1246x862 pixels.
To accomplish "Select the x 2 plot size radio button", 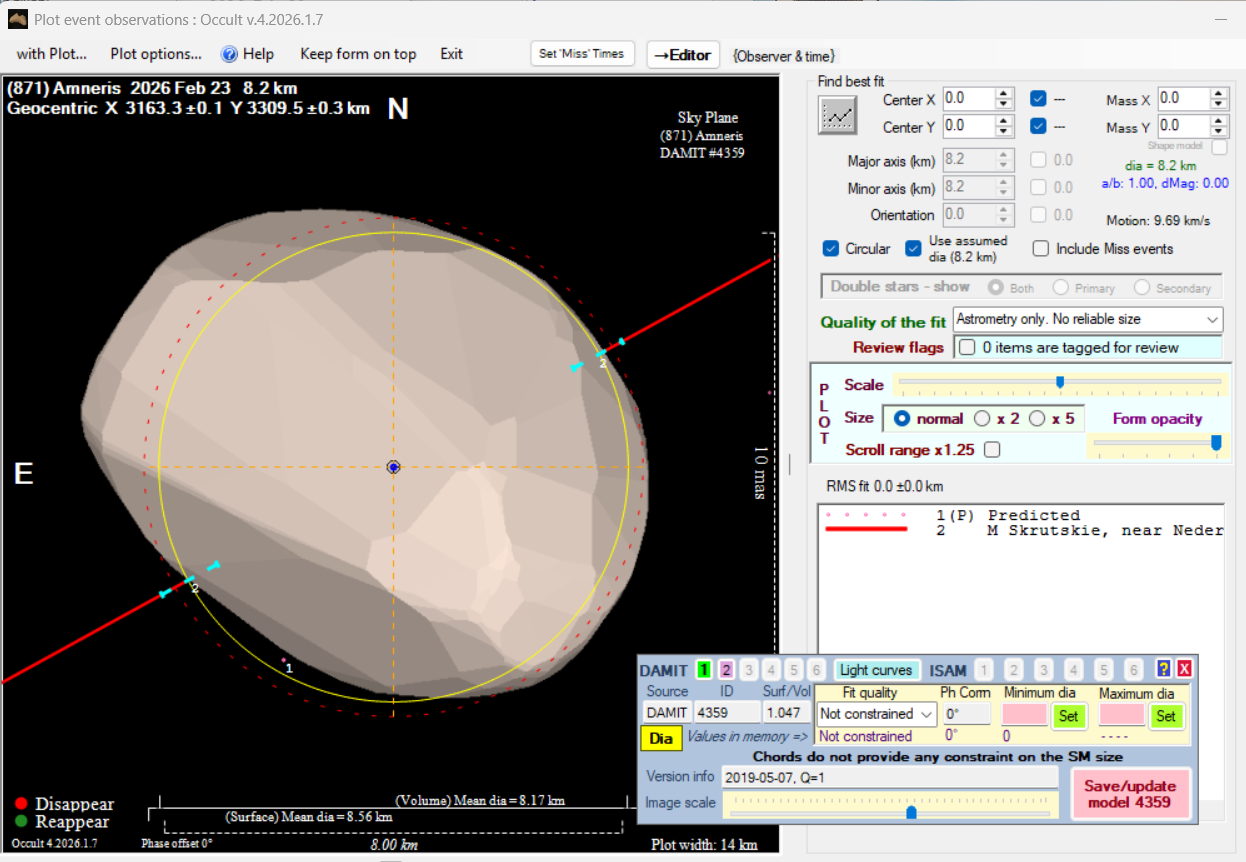I will click(983, 419).
